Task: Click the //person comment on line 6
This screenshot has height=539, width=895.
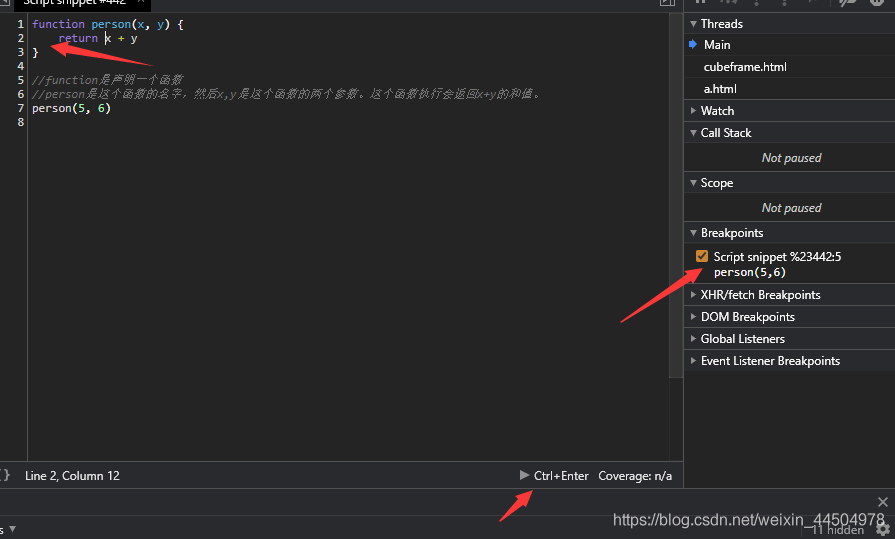Action: [286, 94]
